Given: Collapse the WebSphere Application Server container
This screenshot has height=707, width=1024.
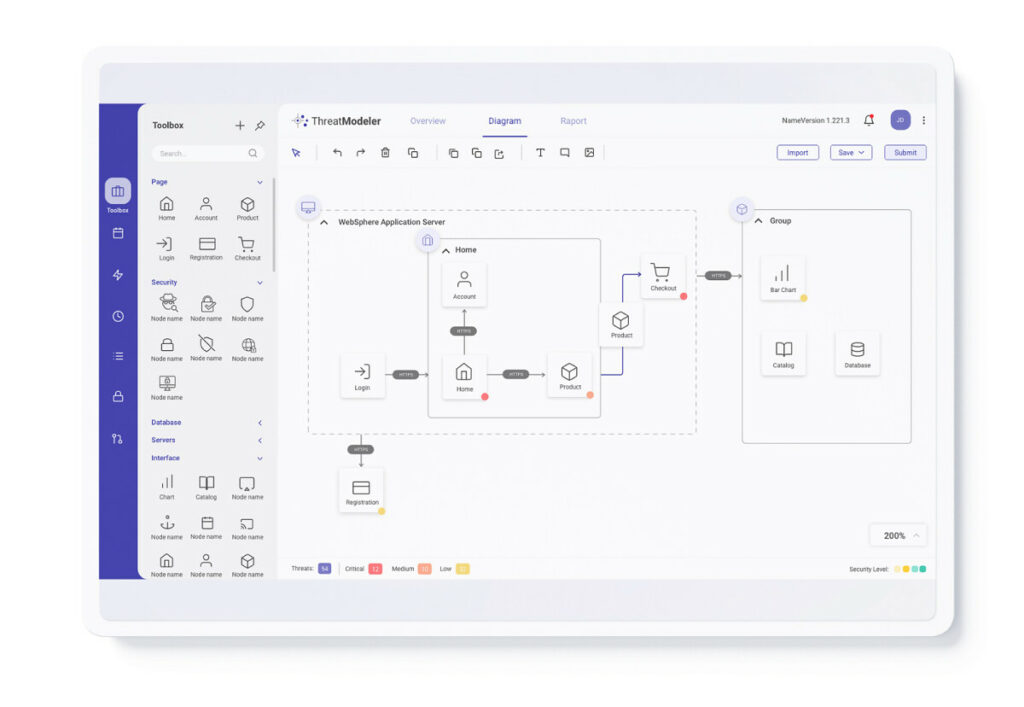Looking at the screenshot, I should pos(324,223).
